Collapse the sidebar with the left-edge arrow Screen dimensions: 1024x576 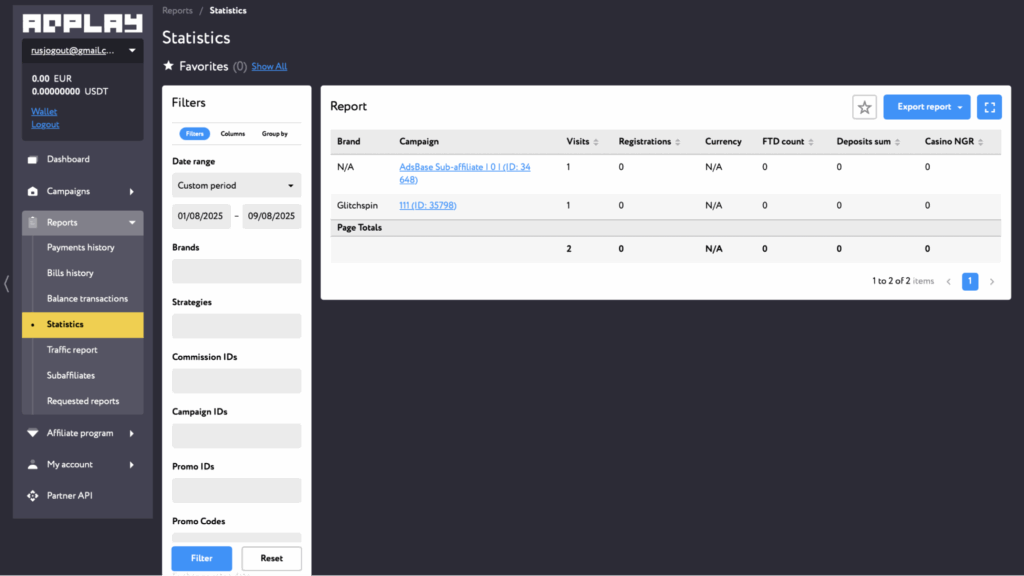pos(7,284)
